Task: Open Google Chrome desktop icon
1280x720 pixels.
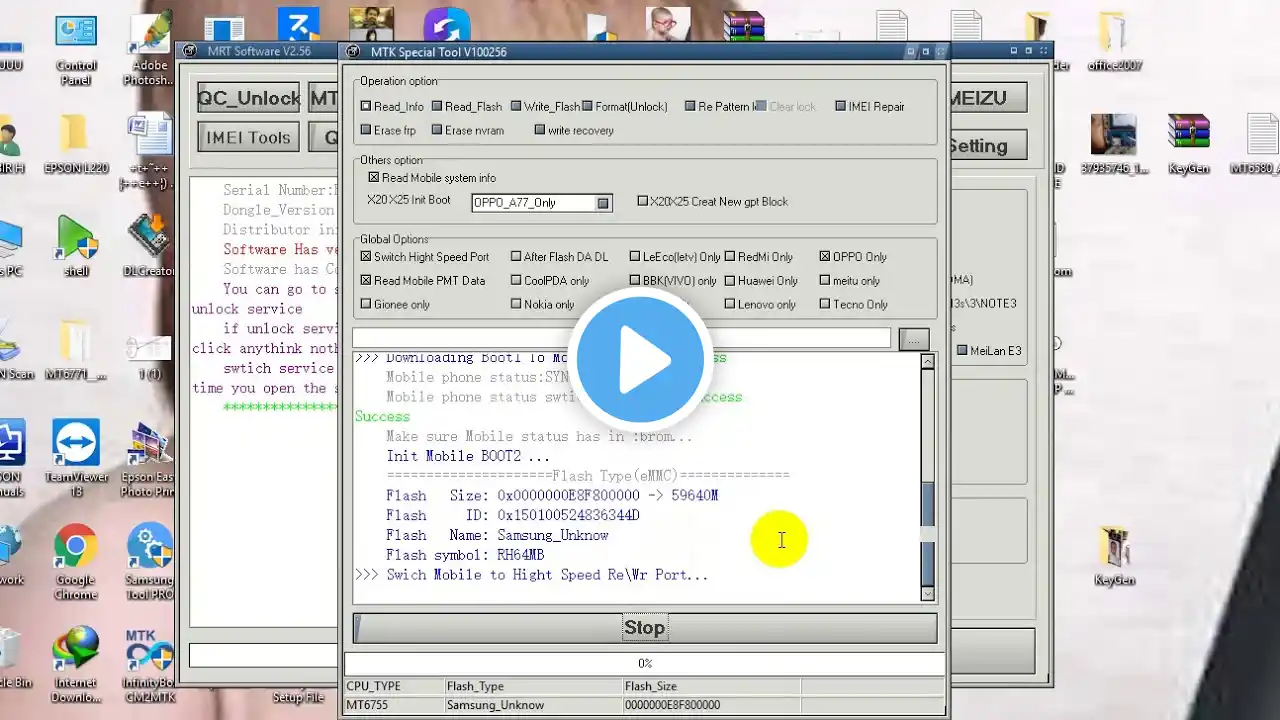Action: click(75, 548)
